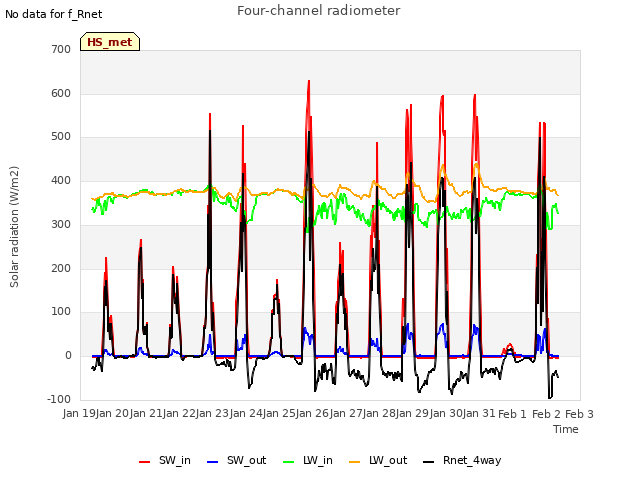
Task: Click the 400 y-axis tick label
Action: (61, 180)
